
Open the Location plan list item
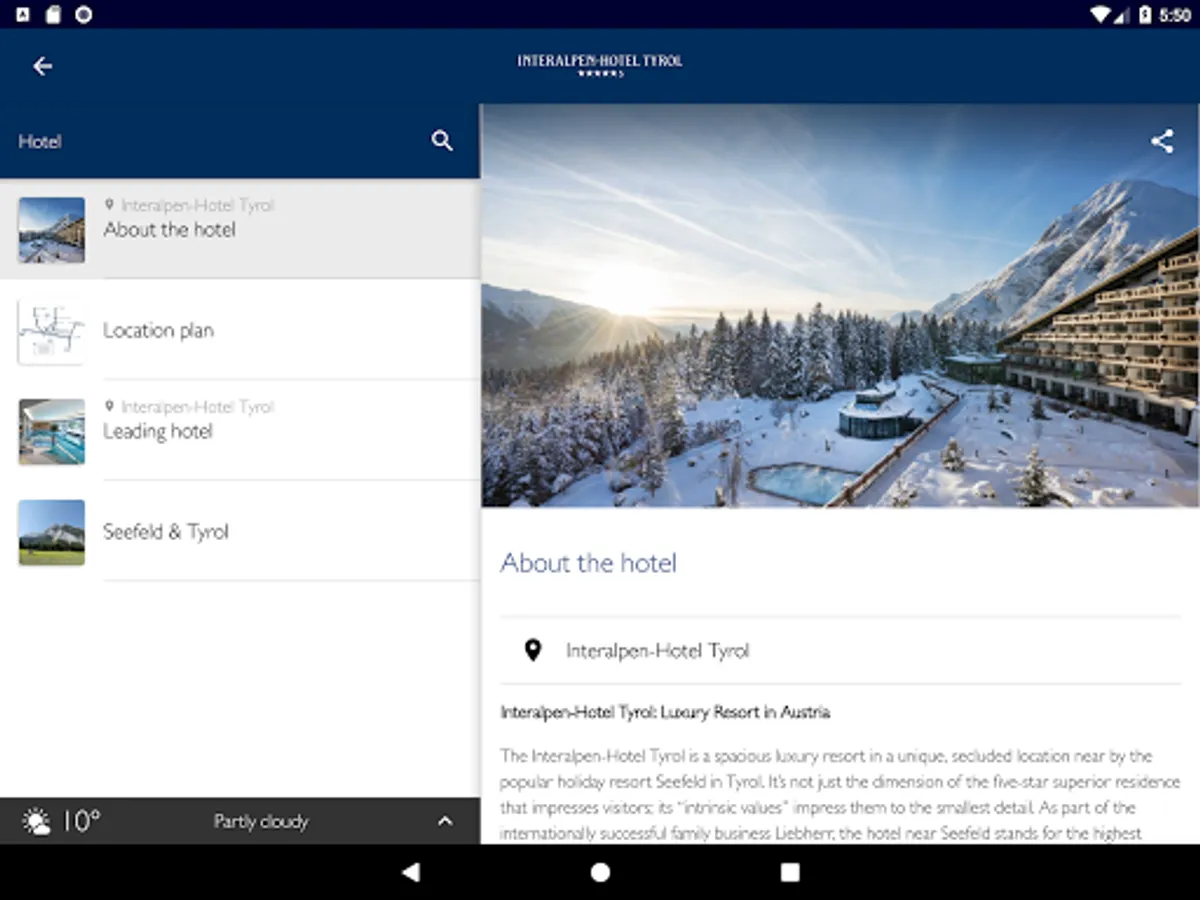pos(240,330)
